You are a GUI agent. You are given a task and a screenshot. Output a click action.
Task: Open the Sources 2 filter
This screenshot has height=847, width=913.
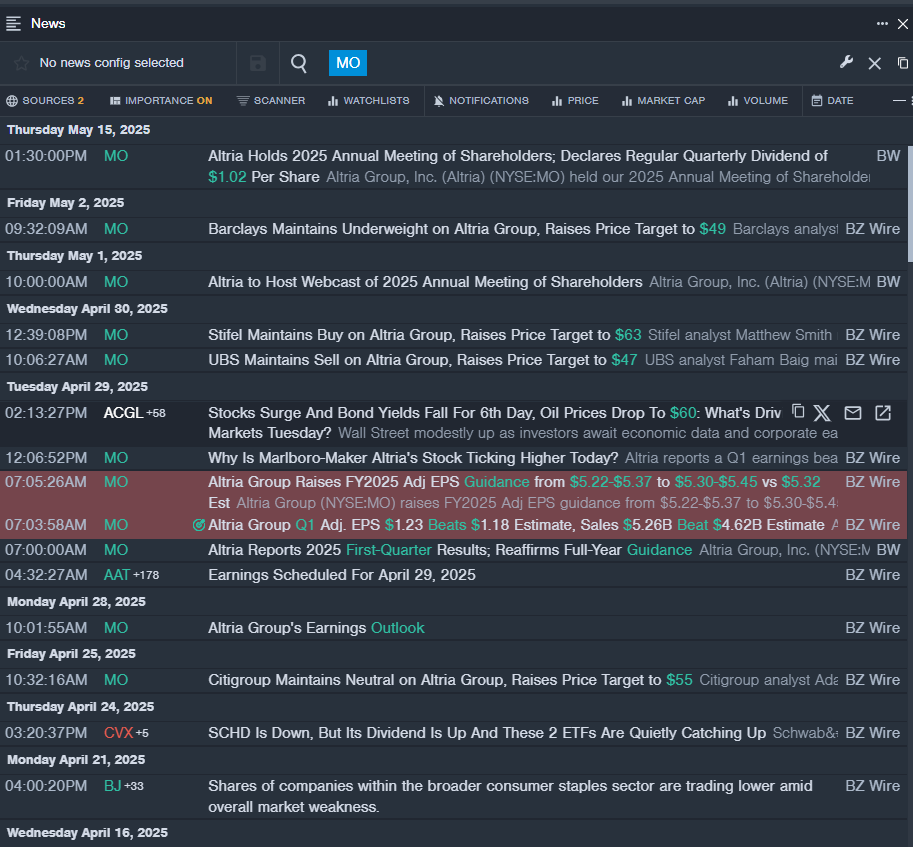(x=45, y=101)
